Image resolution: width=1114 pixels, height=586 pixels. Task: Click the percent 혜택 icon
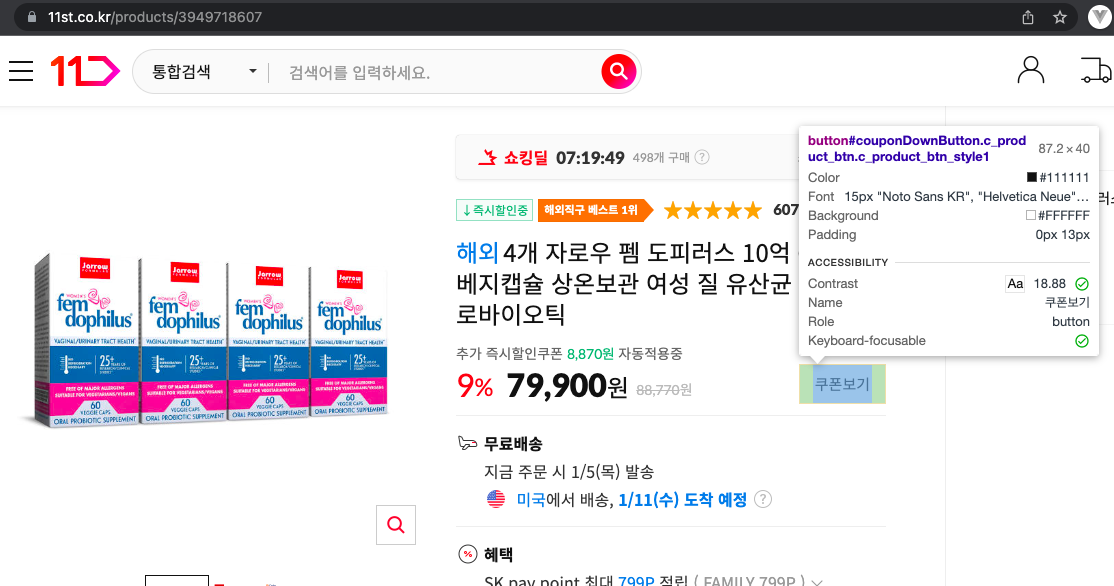tap(467, 554)
